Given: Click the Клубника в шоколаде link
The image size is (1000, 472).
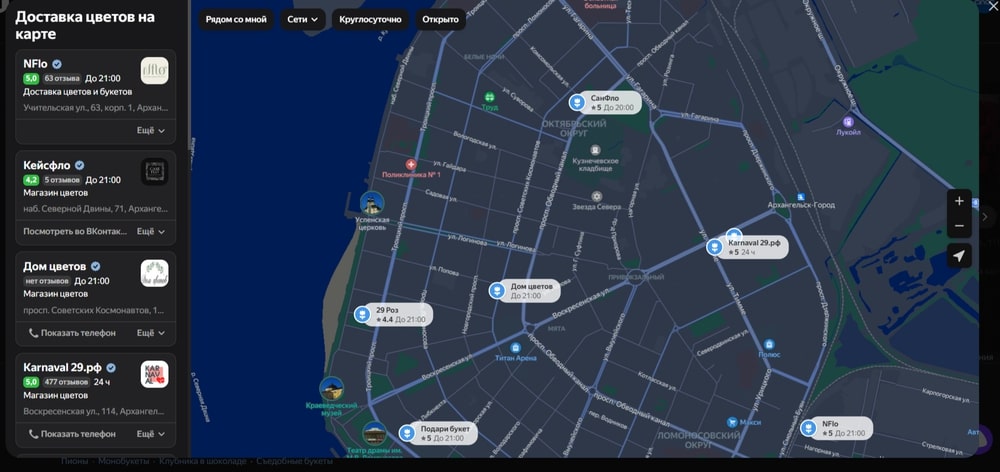Looking at the screenshot, I should pyautogui.click(x=203, y=461).
